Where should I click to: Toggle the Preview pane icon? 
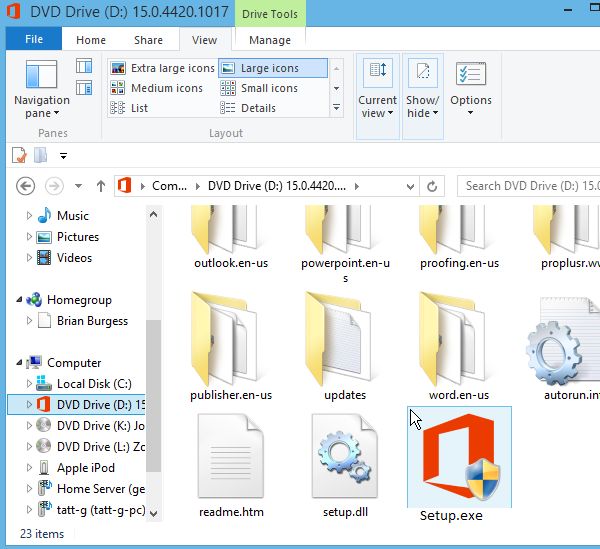click(84, 66)
